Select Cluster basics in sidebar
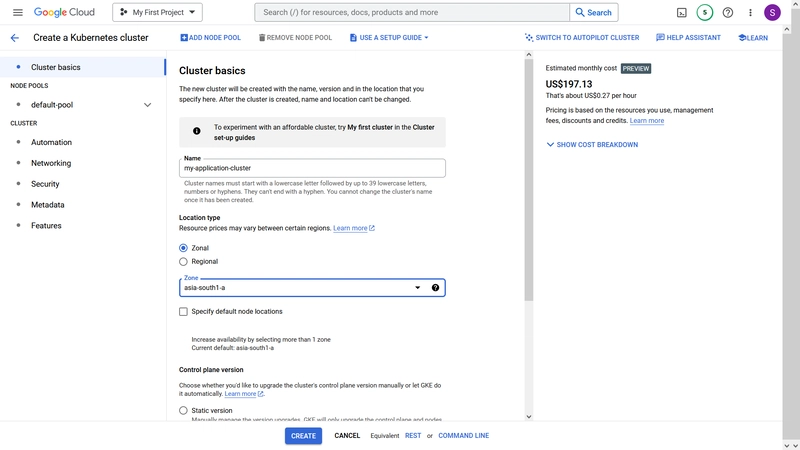The width and height of the screenshot is (800, 450). pyautogui.click(x=83, y=67)
